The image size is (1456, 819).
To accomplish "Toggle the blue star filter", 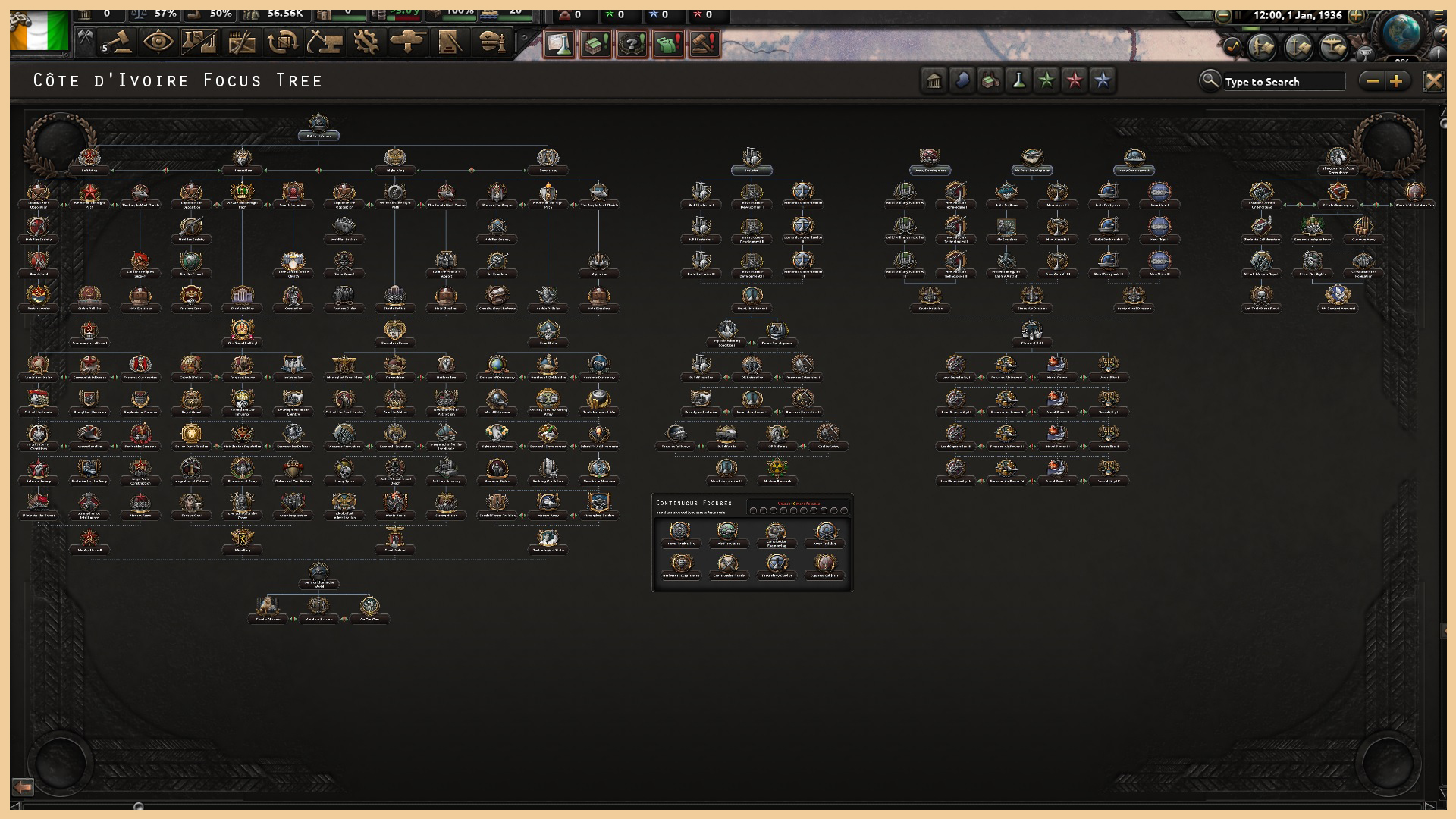I will click(x=1103, y=80).
